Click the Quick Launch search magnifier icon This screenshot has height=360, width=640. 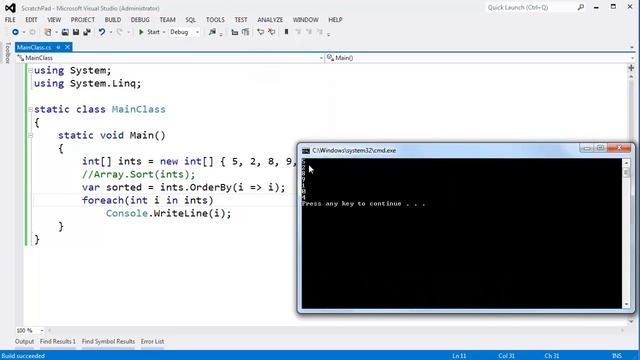pyautogui.click(x=581, y=7)
